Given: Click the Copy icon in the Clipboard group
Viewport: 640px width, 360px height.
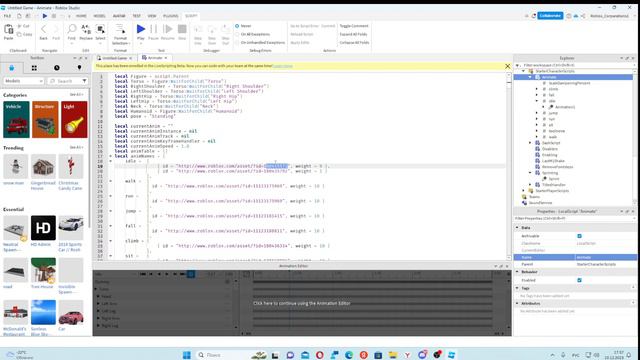Looking at the screenshot, I should click(20, 34).
